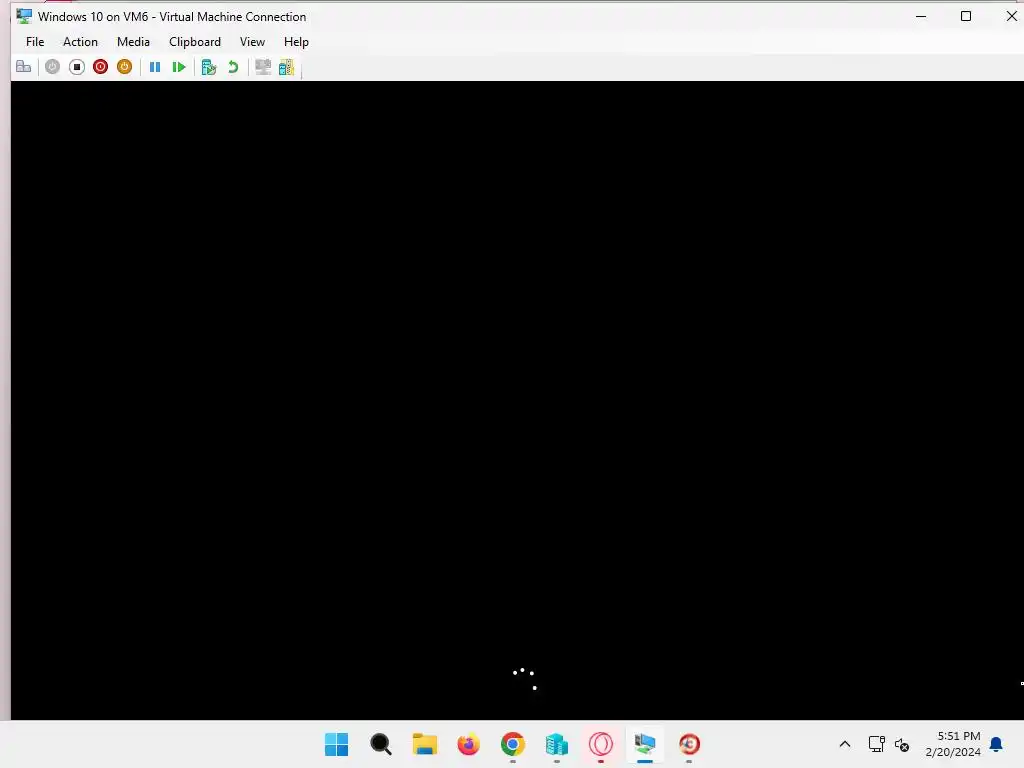This screenshot has height=768, width=1024.
Task: Click the Start VM toolbar icon
Action: pos(52,67)
